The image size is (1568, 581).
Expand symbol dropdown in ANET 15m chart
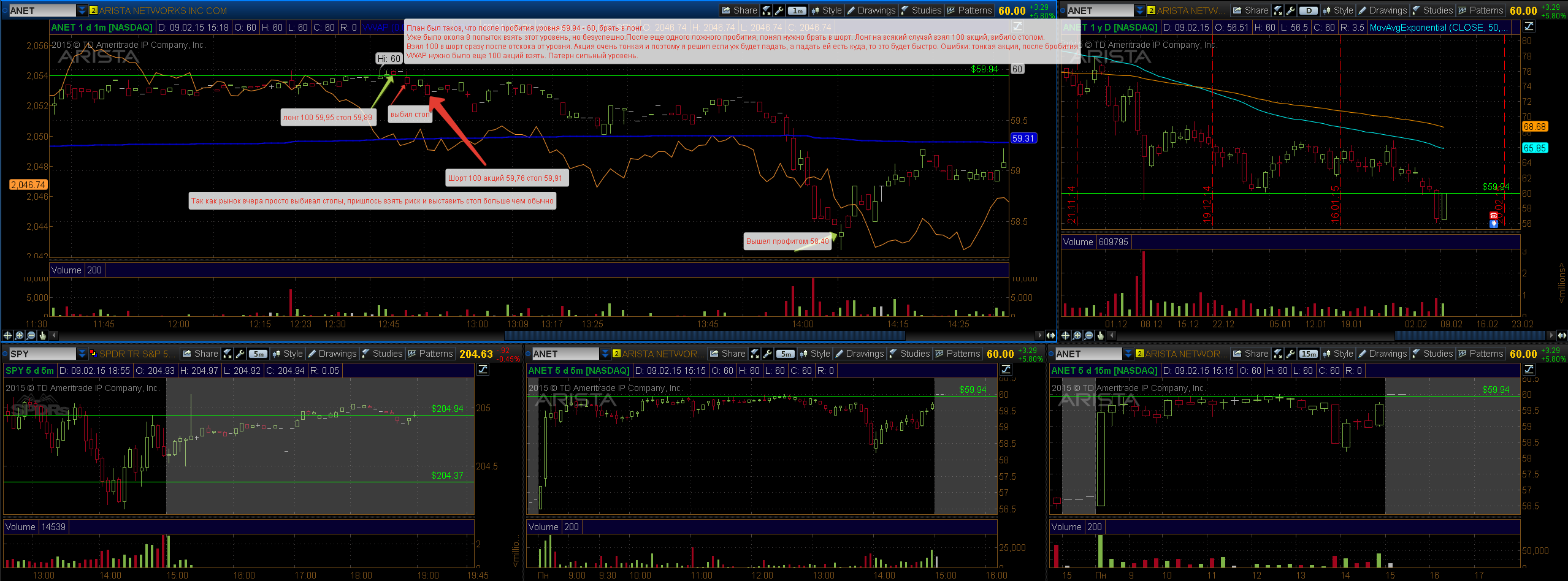point(1128,354)
